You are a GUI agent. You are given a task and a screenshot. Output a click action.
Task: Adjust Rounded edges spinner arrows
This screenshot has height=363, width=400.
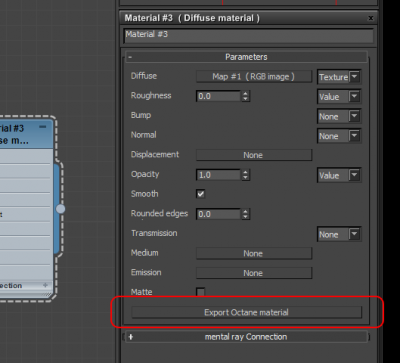(246, 214)
